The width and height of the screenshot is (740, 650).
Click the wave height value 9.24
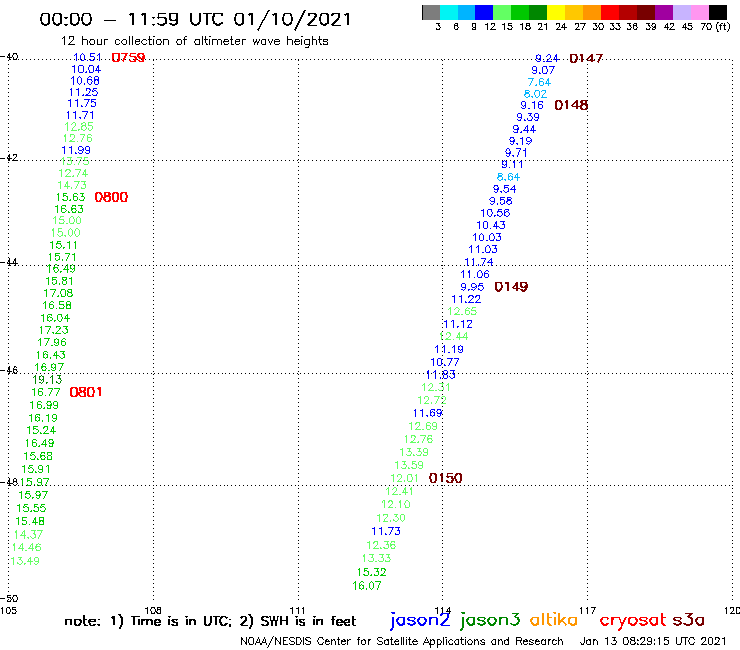[547, 59]
